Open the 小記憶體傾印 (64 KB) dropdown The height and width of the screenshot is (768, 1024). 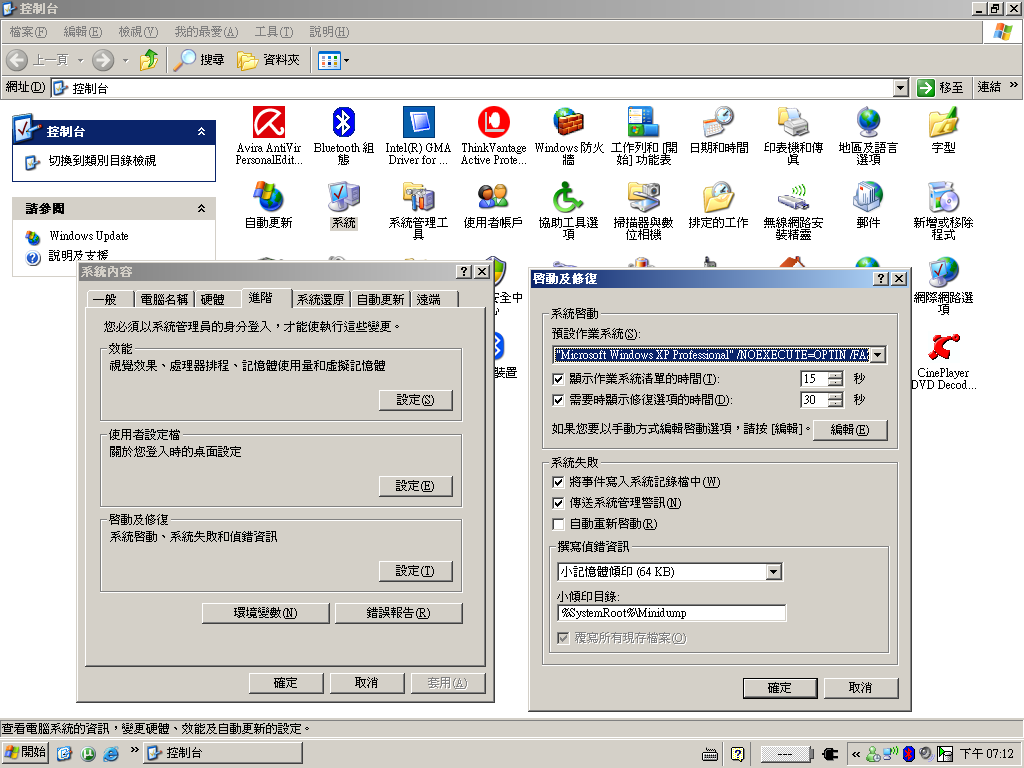point(773,572)
